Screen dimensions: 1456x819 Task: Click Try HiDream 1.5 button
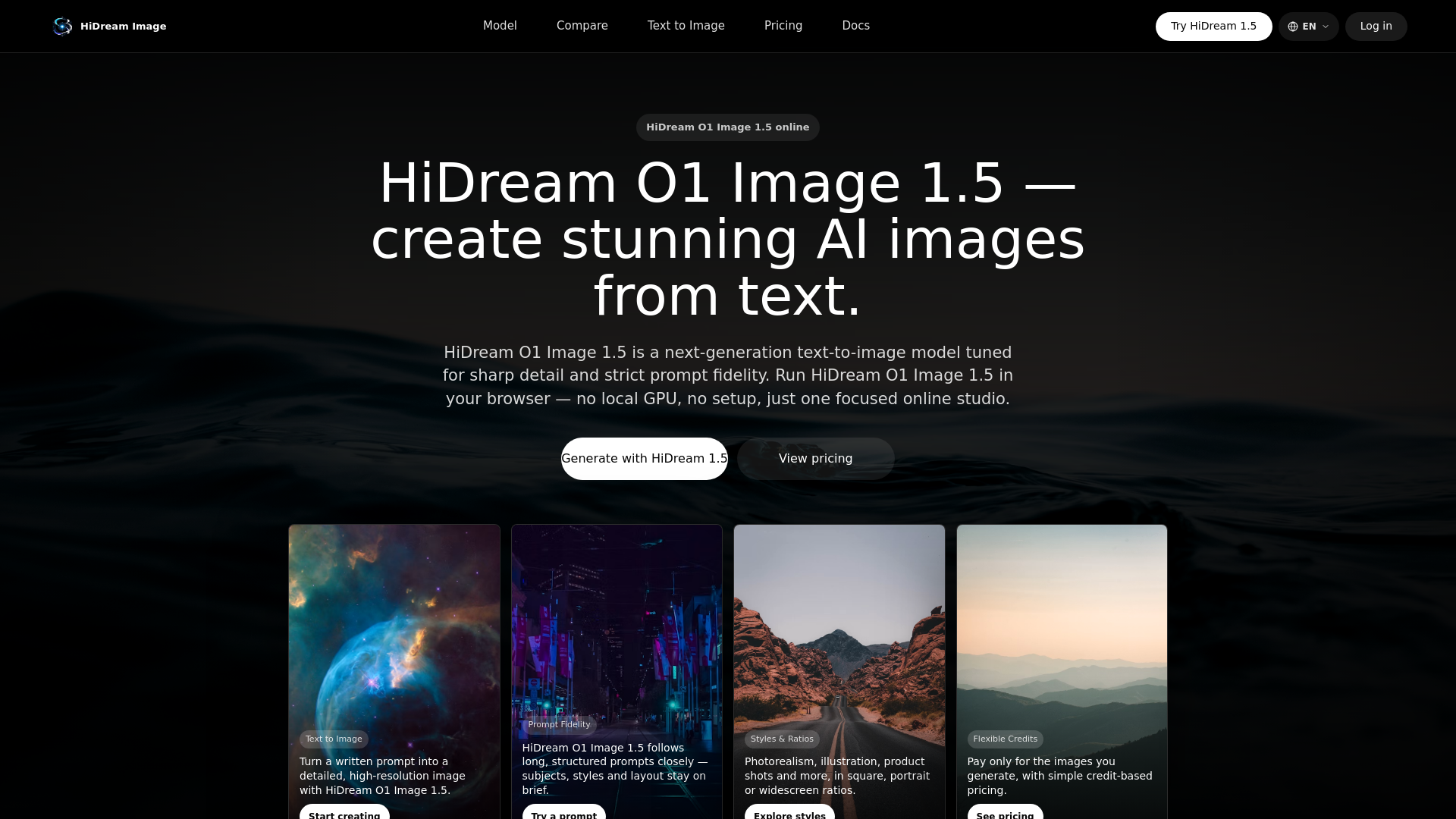point(1213,27)
